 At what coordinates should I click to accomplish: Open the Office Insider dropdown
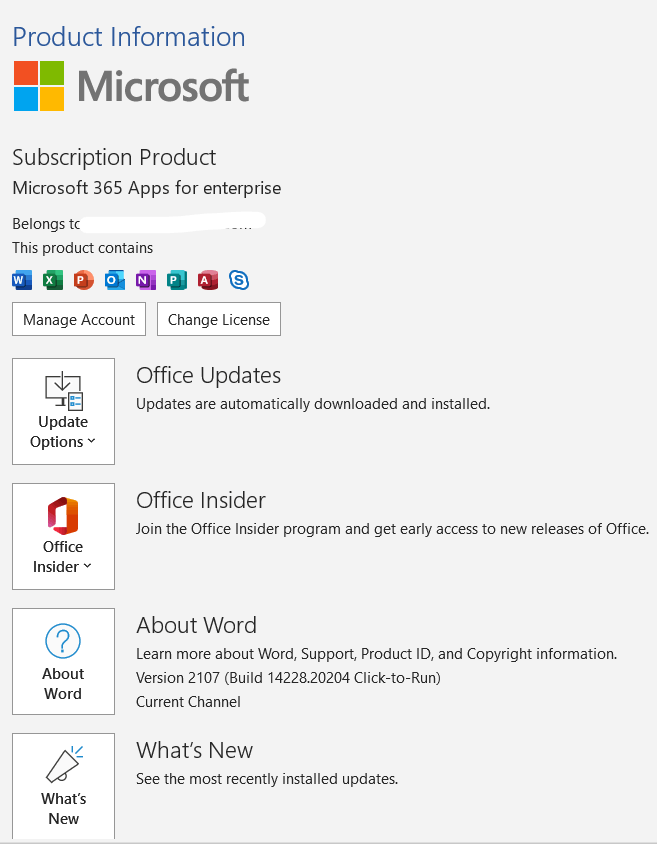63,536
